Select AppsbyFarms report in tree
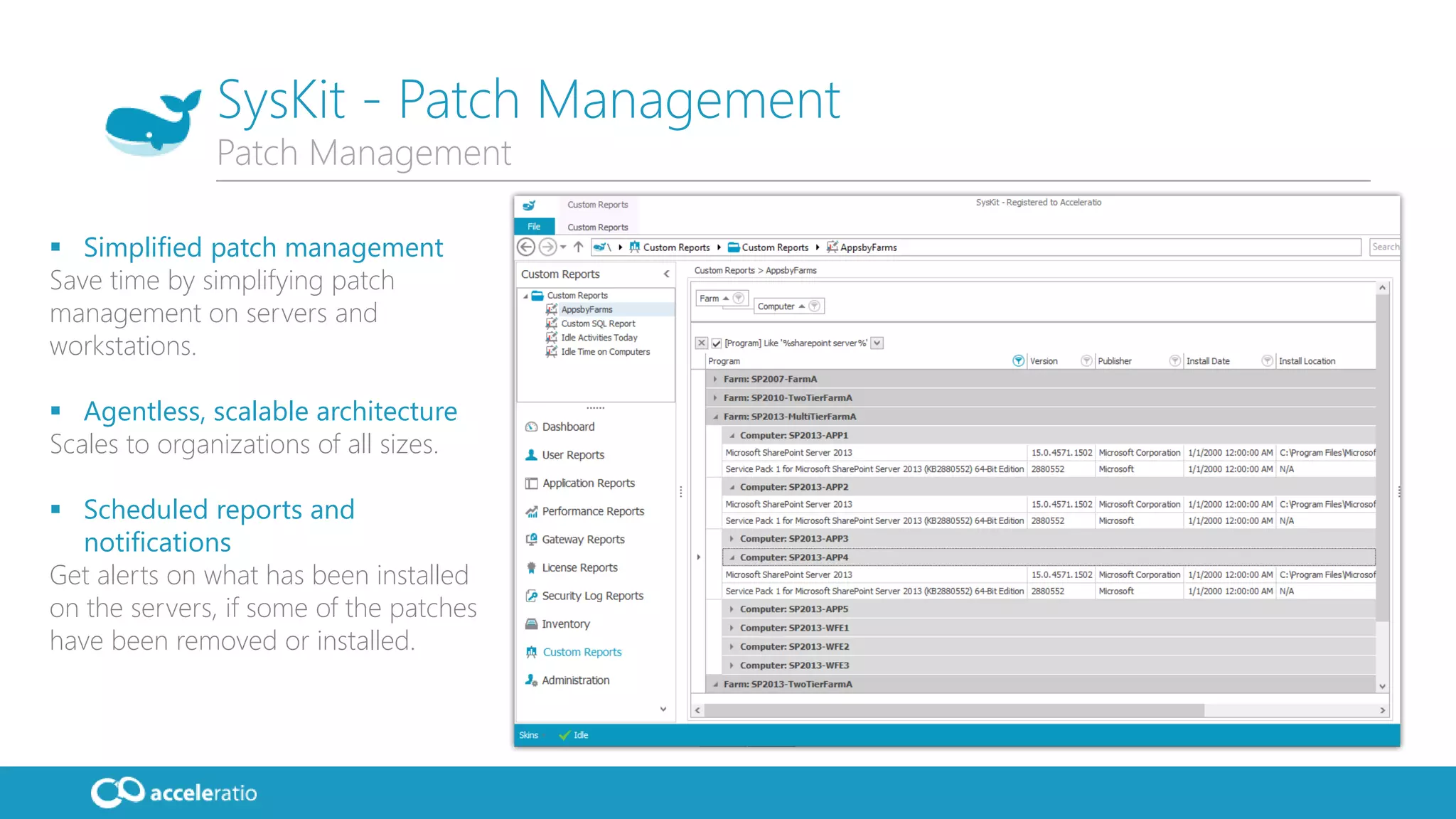 586,309
